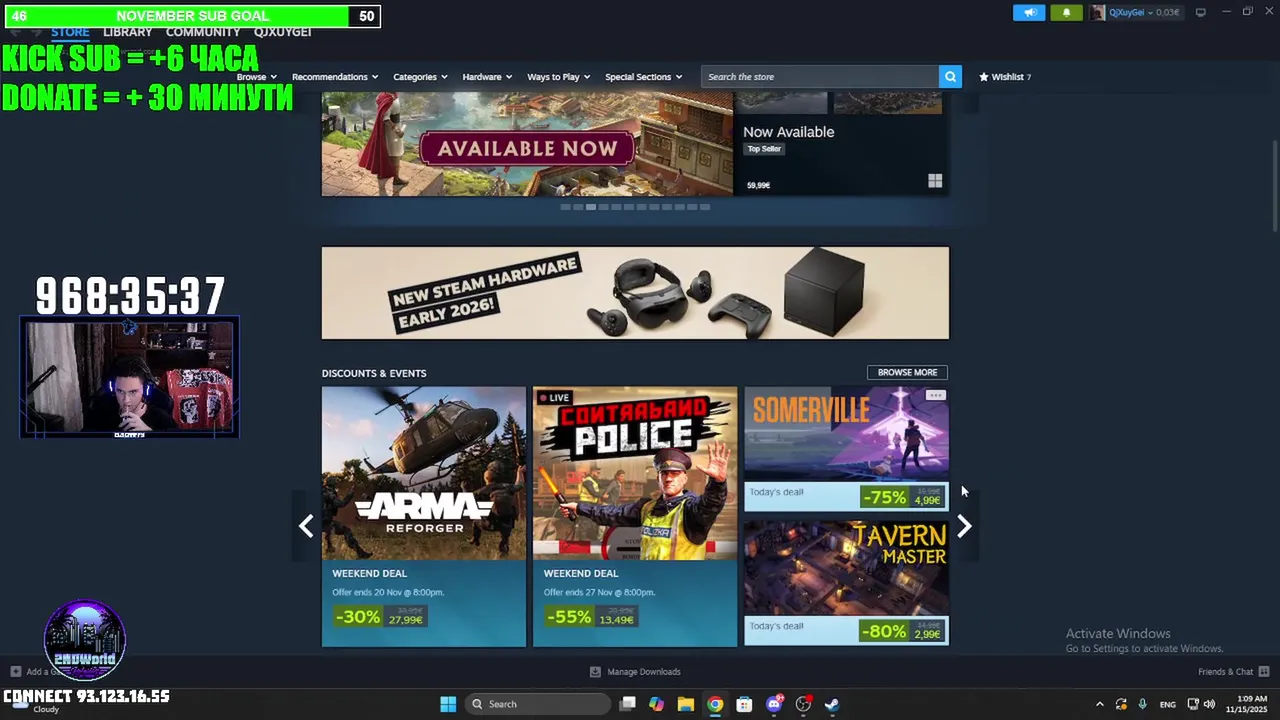The image size is (1280, 720).
Task: Show hidden tray icons chevron
Action: [x=1099, y=704]
